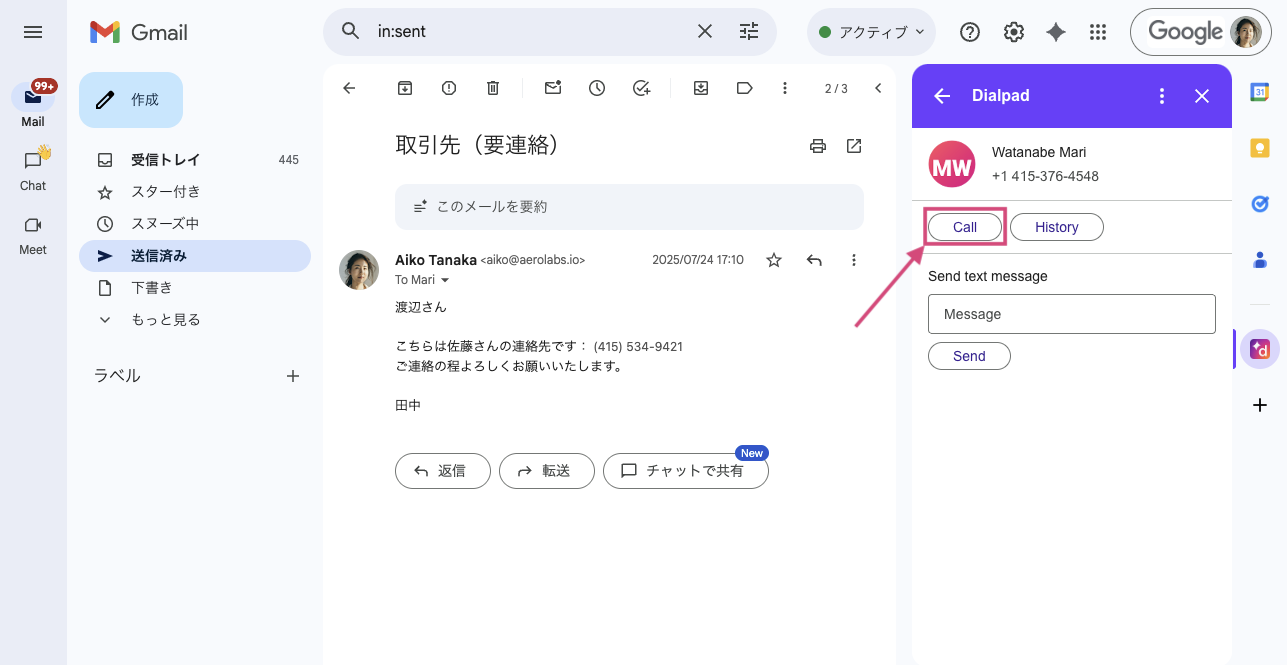Open the Dialpad add-on in side panel
This screenshot has width=1287, height=665.
click(x=1260, y=349)
